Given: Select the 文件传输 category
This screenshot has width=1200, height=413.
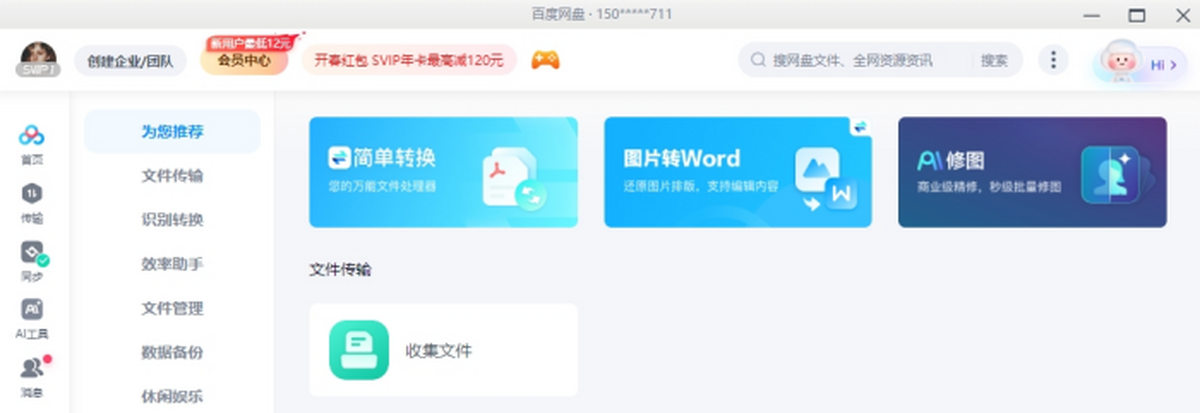Looking at the screenshot, I should pos(172,176).
